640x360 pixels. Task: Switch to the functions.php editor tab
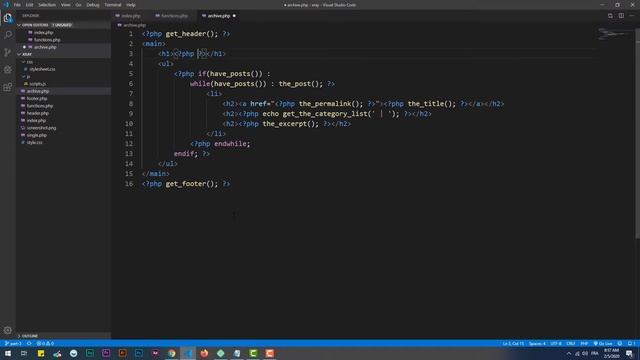point(174,16)
